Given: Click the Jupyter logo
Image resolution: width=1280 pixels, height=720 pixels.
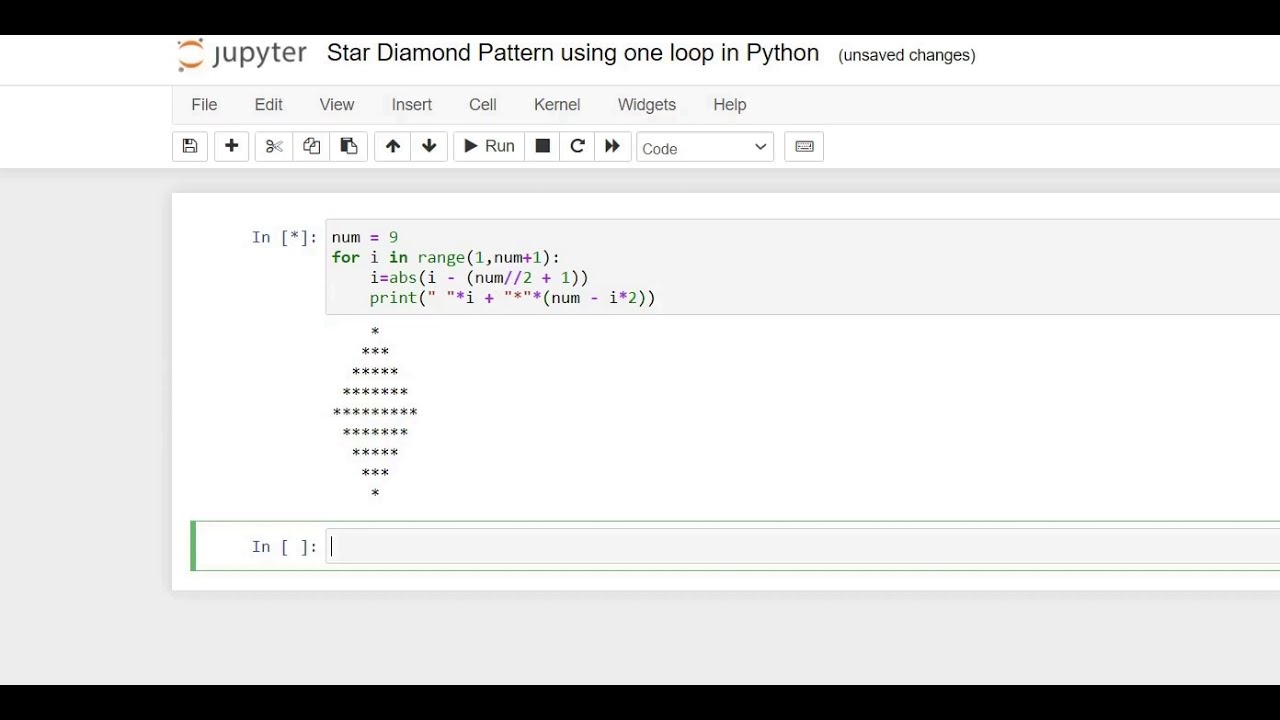Looking at the screenshot, I should click(241, 54).
